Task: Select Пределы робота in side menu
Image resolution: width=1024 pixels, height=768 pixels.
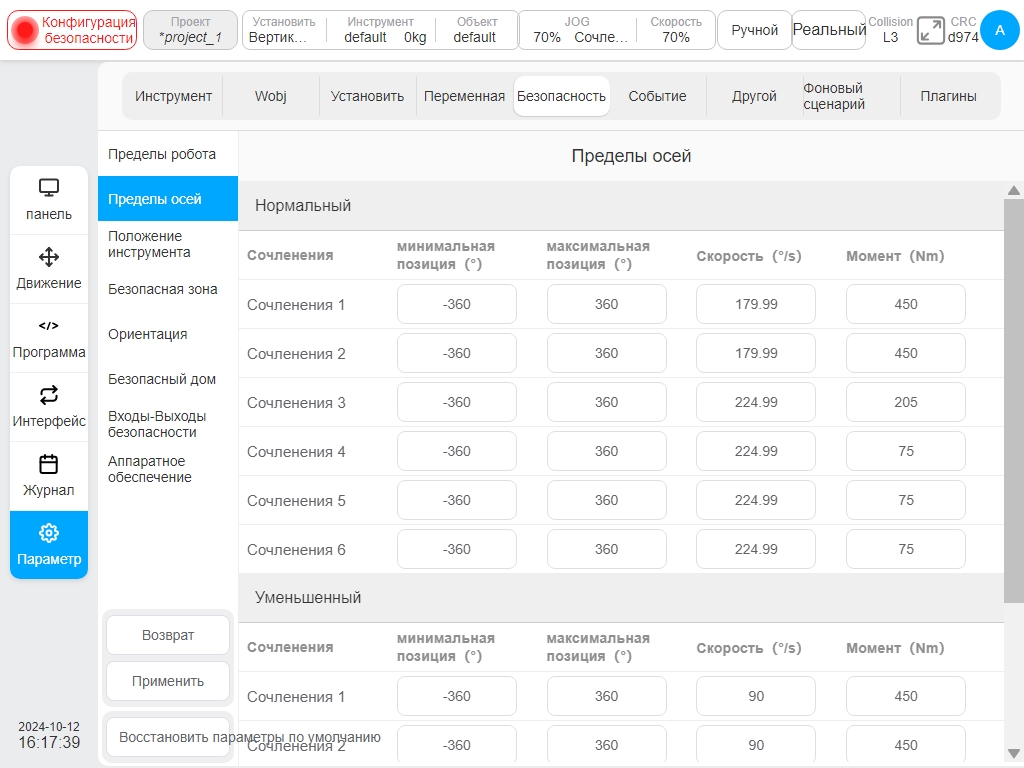Action: pos(168,154)
